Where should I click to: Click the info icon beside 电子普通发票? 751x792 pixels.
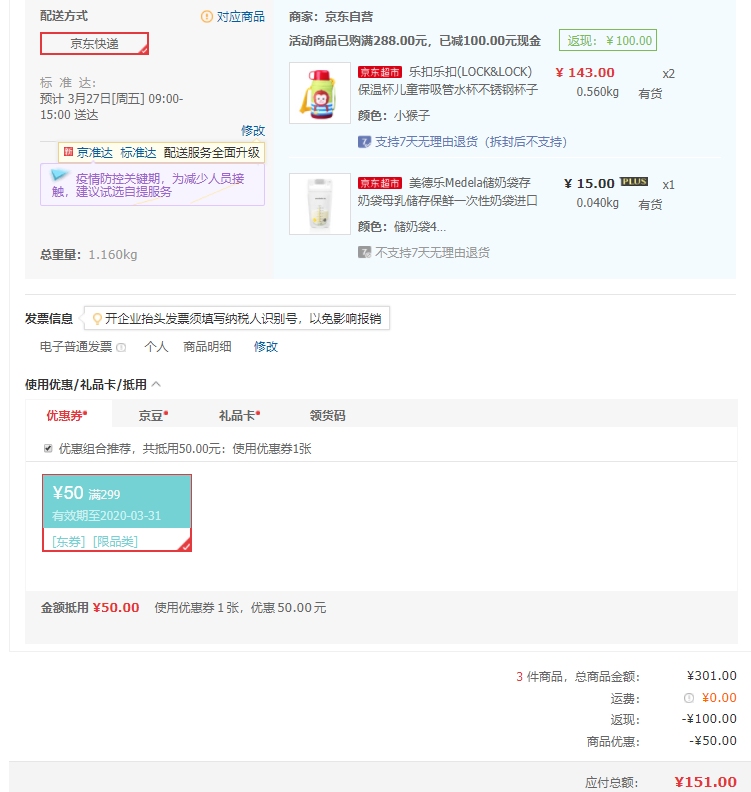click(x=121, y=348)
